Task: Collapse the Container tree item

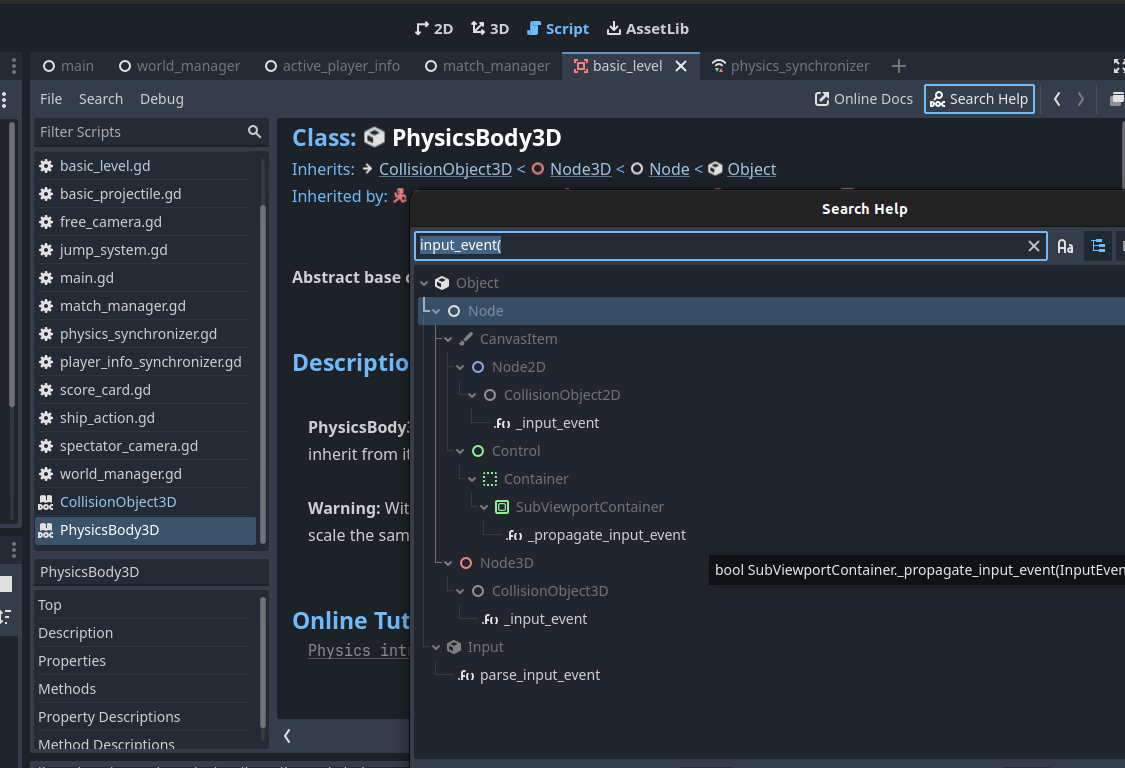Action: point(472,479)
